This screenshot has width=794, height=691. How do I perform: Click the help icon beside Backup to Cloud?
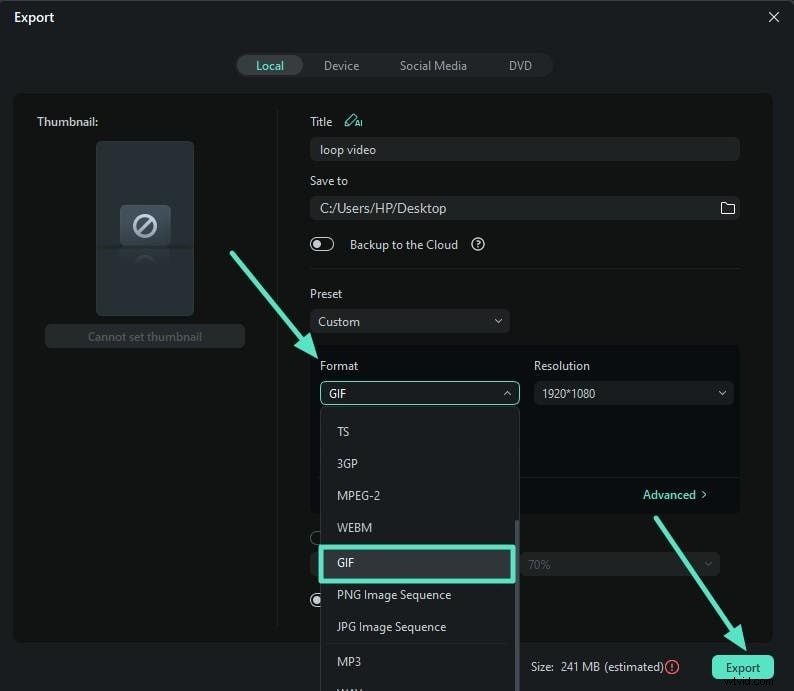(478, 244)
